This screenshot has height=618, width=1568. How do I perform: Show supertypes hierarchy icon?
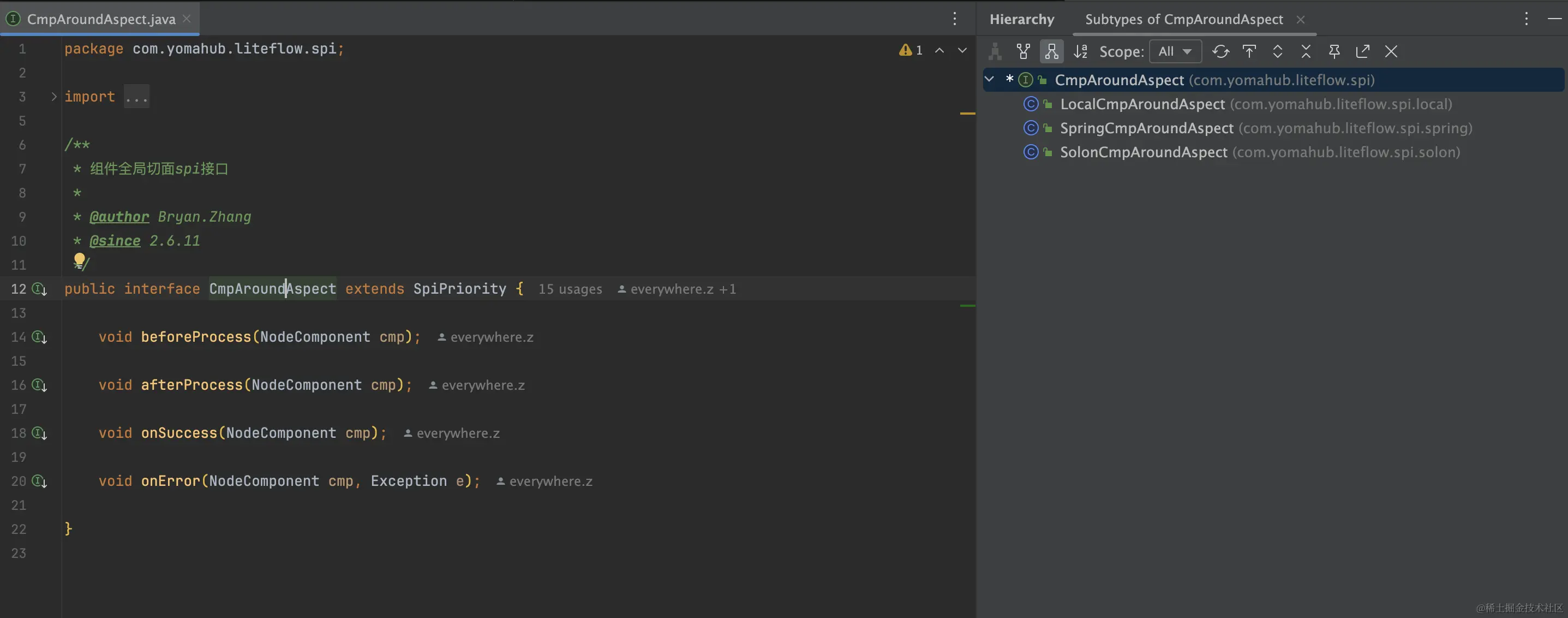[x=1023, y=52]
